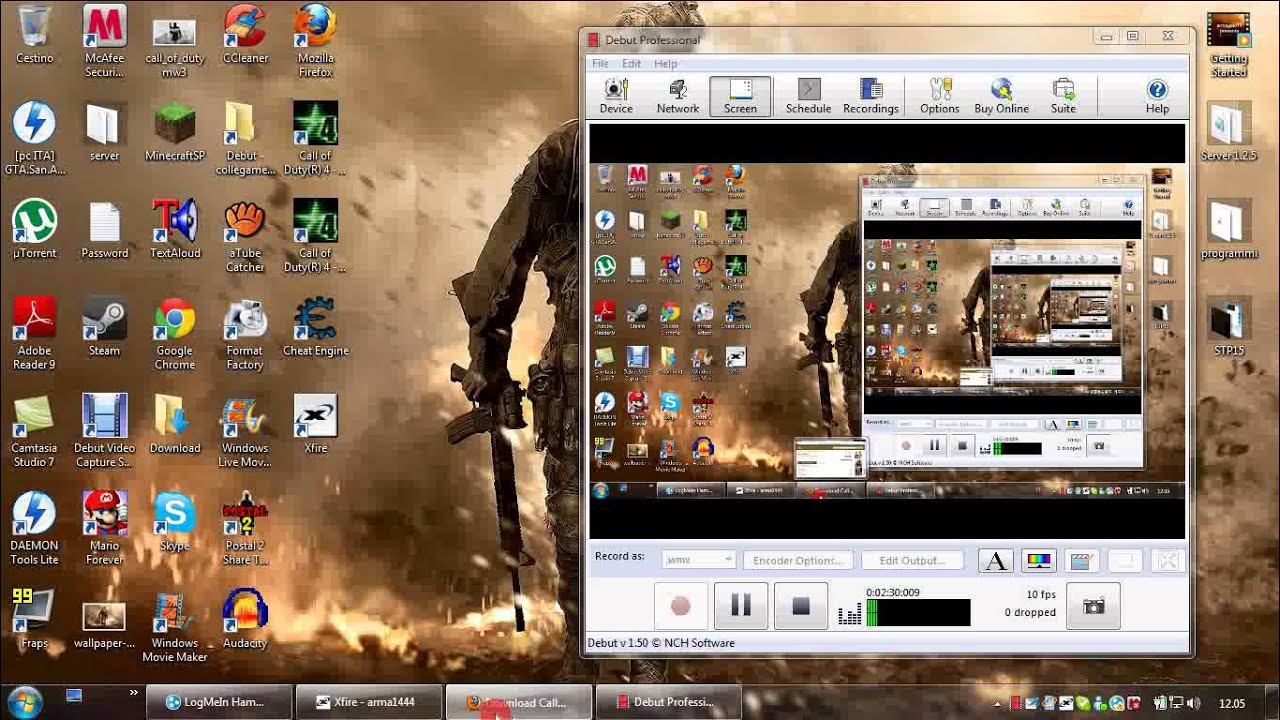Click the Buy Online toolbar button

pyautogui.click(x=1001, y=96)
